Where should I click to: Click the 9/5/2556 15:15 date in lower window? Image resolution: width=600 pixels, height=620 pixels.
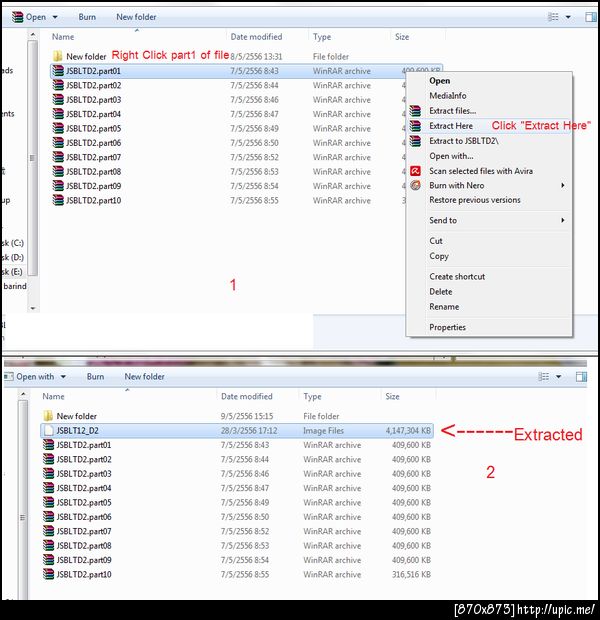(247, 416)
